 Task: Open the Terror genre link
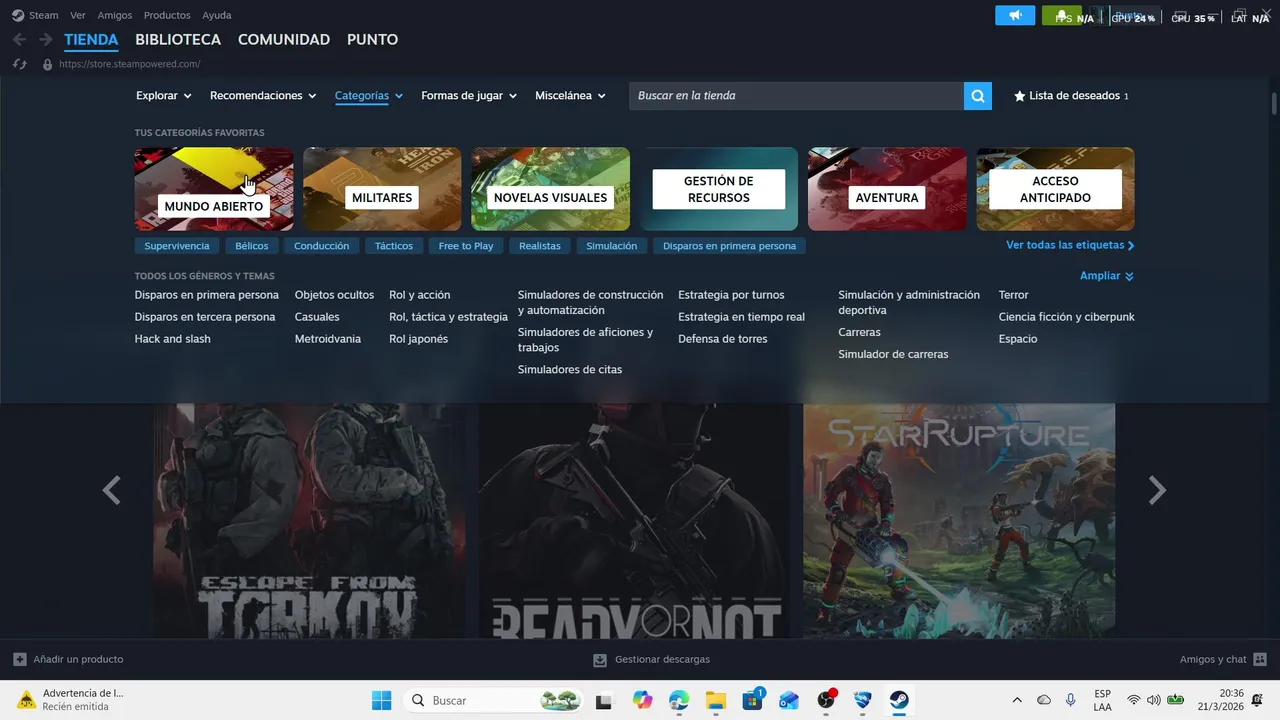(1013, 295)
